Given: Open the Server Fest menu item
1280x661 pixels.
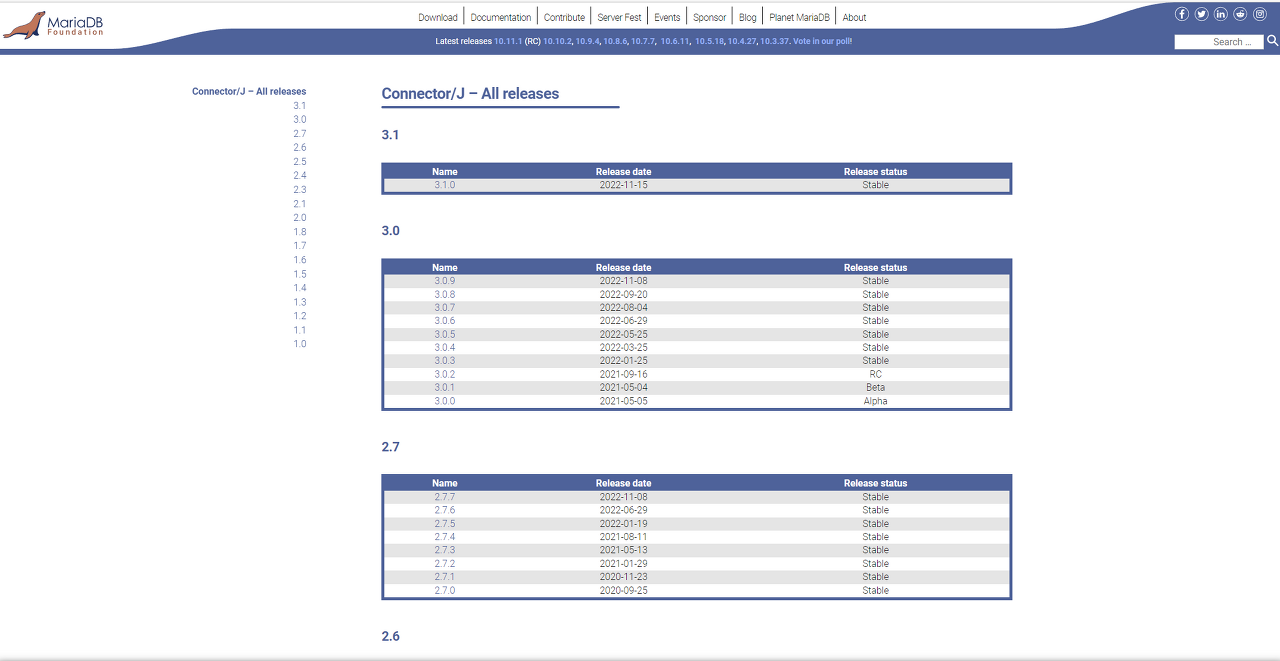Looking at the screenshot, I should 619,17.
